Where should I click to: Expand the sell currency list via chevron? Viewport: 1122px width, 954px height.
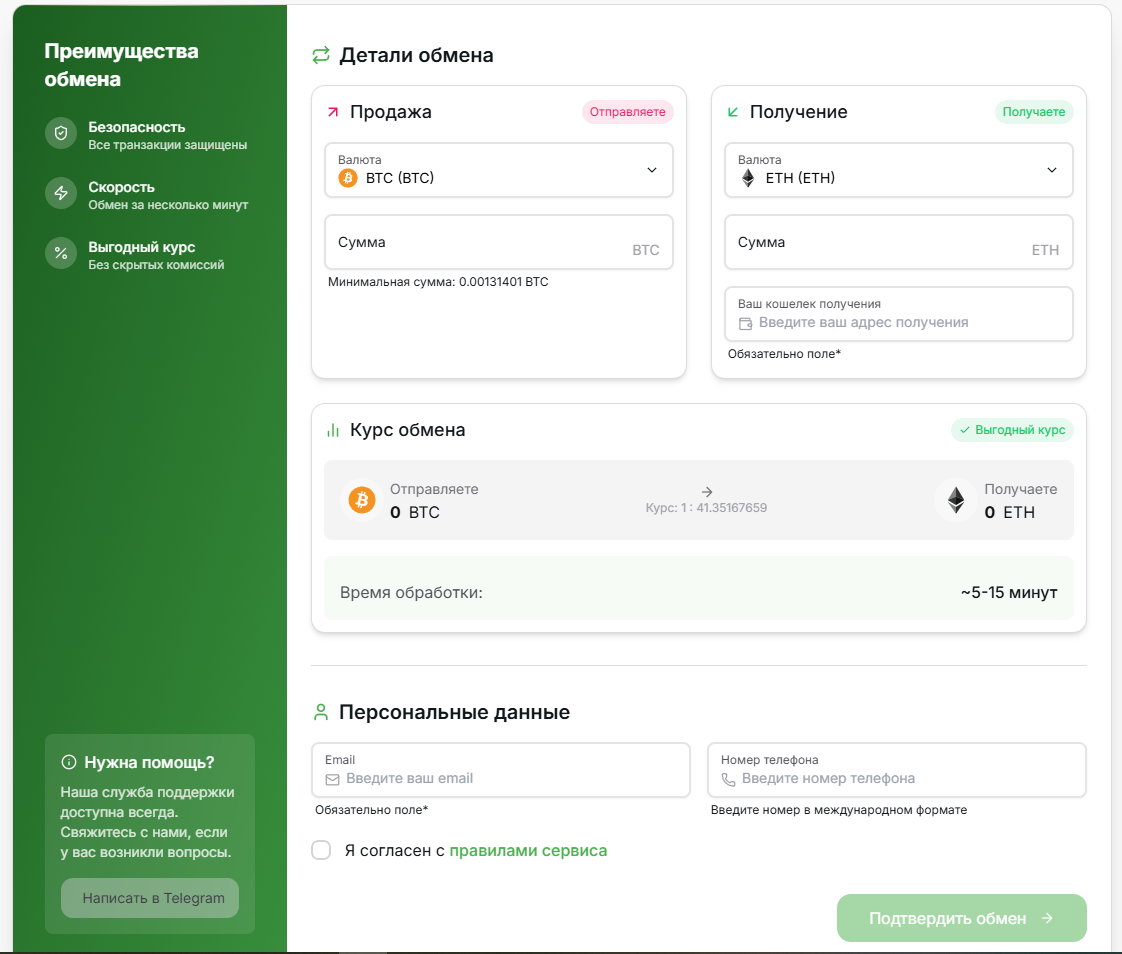pyautogui.click(x=652, y=170)
